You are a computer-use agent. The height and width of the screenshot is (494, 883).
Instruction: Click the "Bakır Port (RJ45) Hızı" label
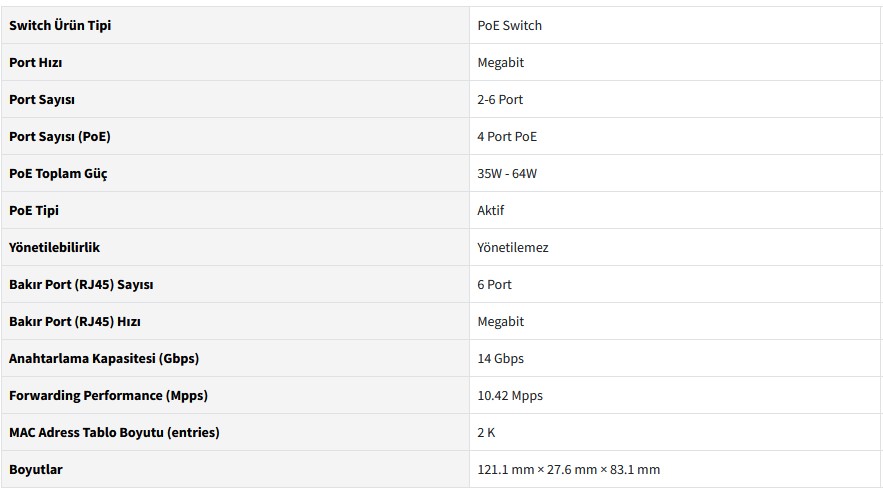pos(76,321)
